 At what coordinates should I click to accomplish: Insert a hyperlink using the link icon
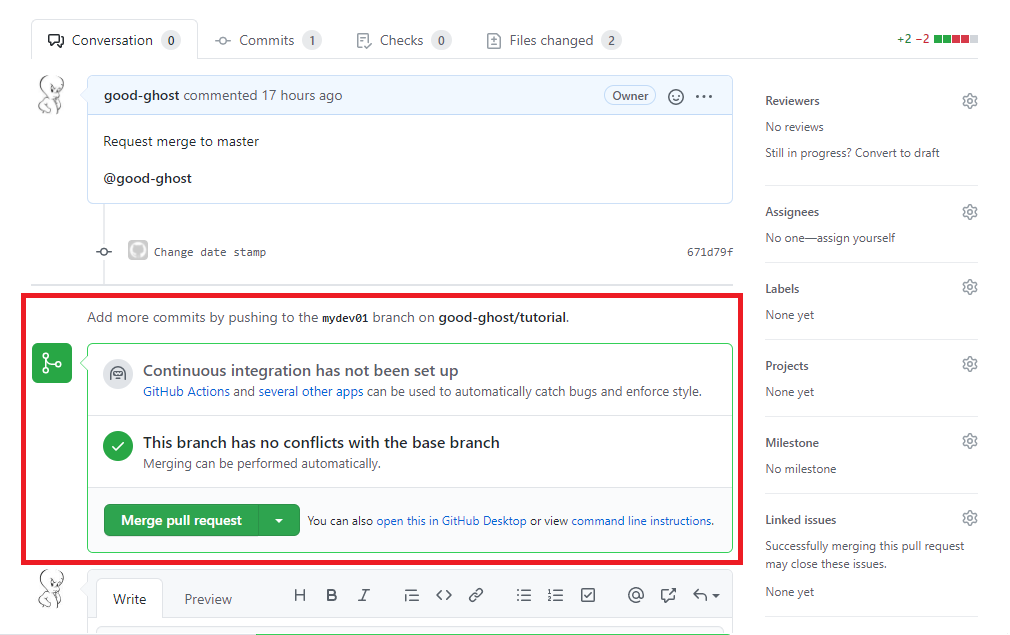pyautogui.click(x=476, y=595)
